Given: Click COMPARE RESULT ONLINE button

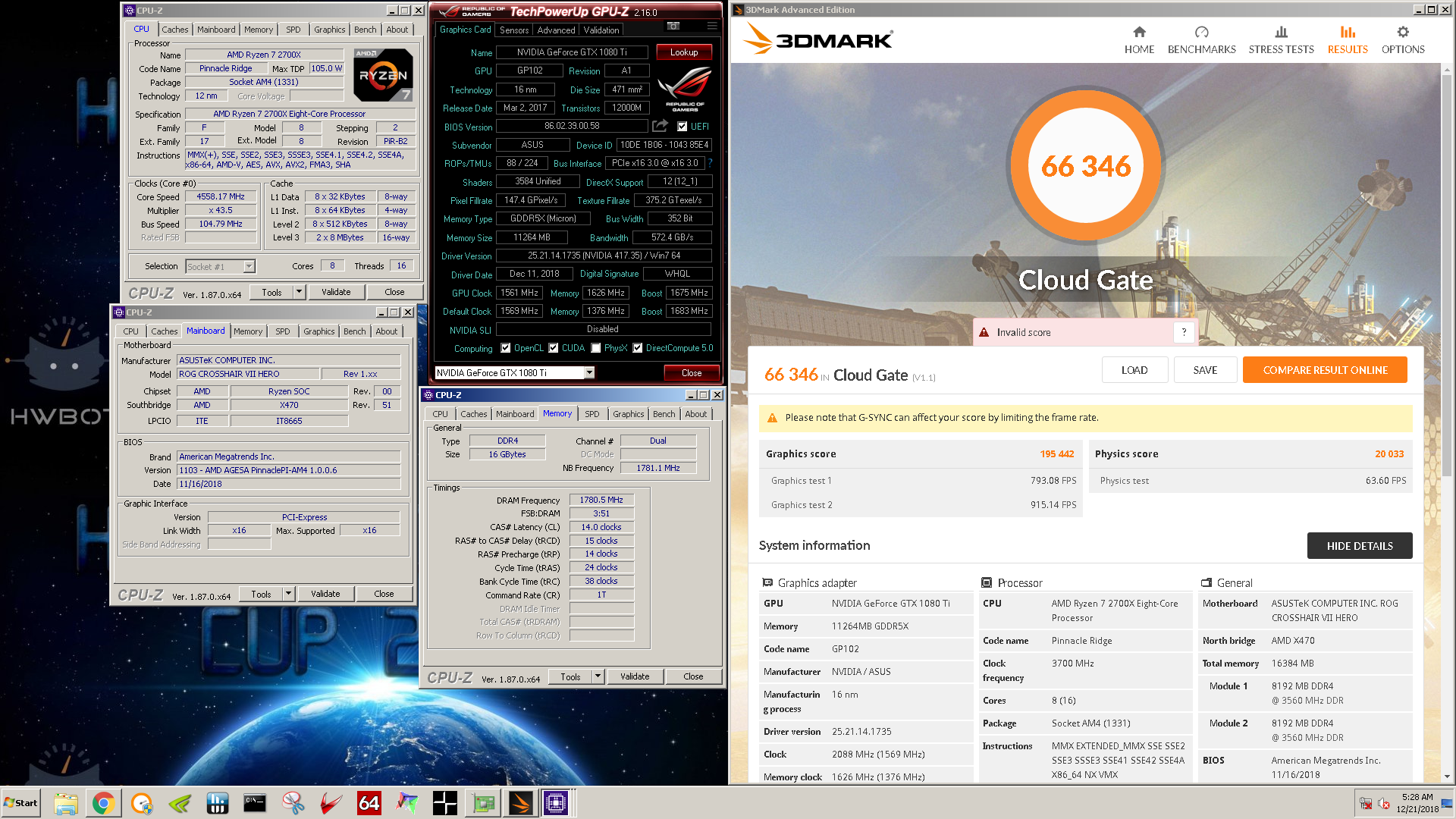Looking at the screenshot, I should pos(1325,370).
